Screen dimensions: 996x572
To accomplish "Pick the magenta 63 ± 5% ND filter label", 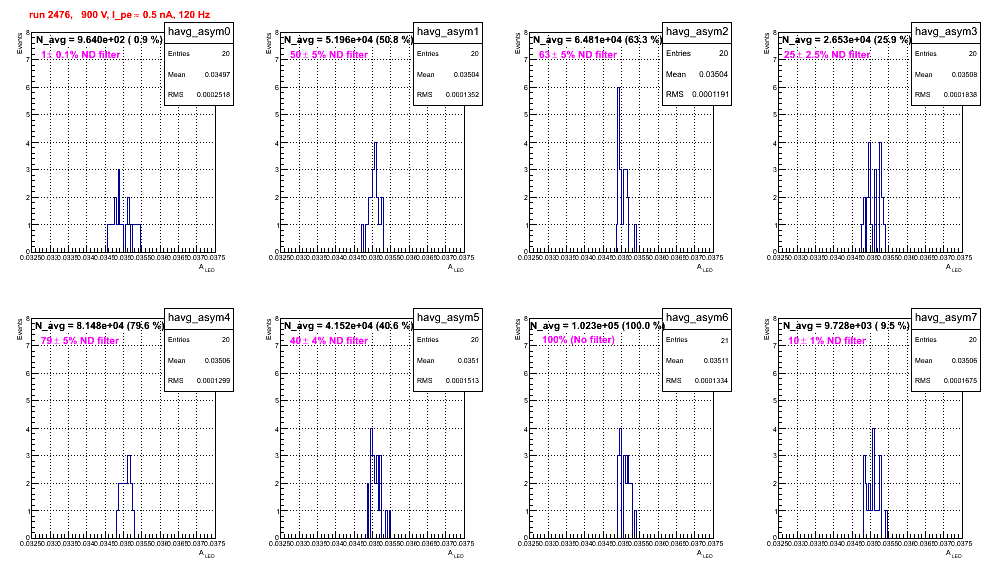I will tap(578, 55).
